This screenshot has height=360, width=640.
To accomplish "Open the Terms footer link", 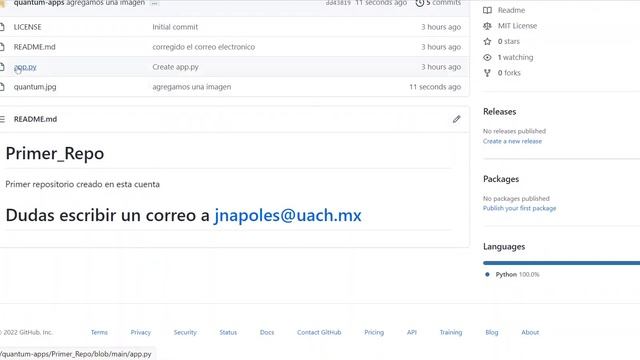I will [99, 332].
